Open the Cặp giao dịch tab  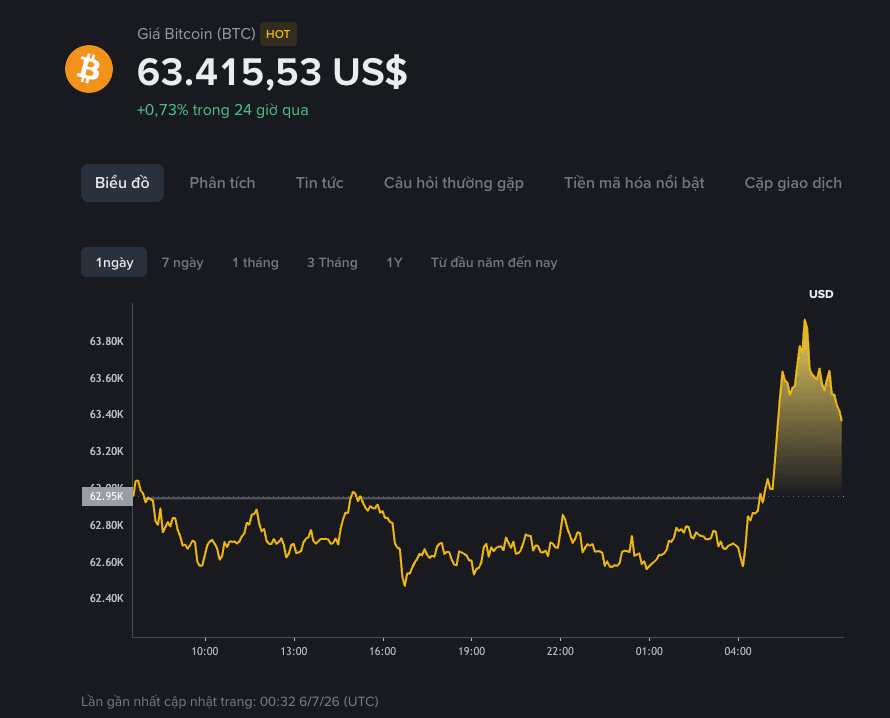[793, 183]
